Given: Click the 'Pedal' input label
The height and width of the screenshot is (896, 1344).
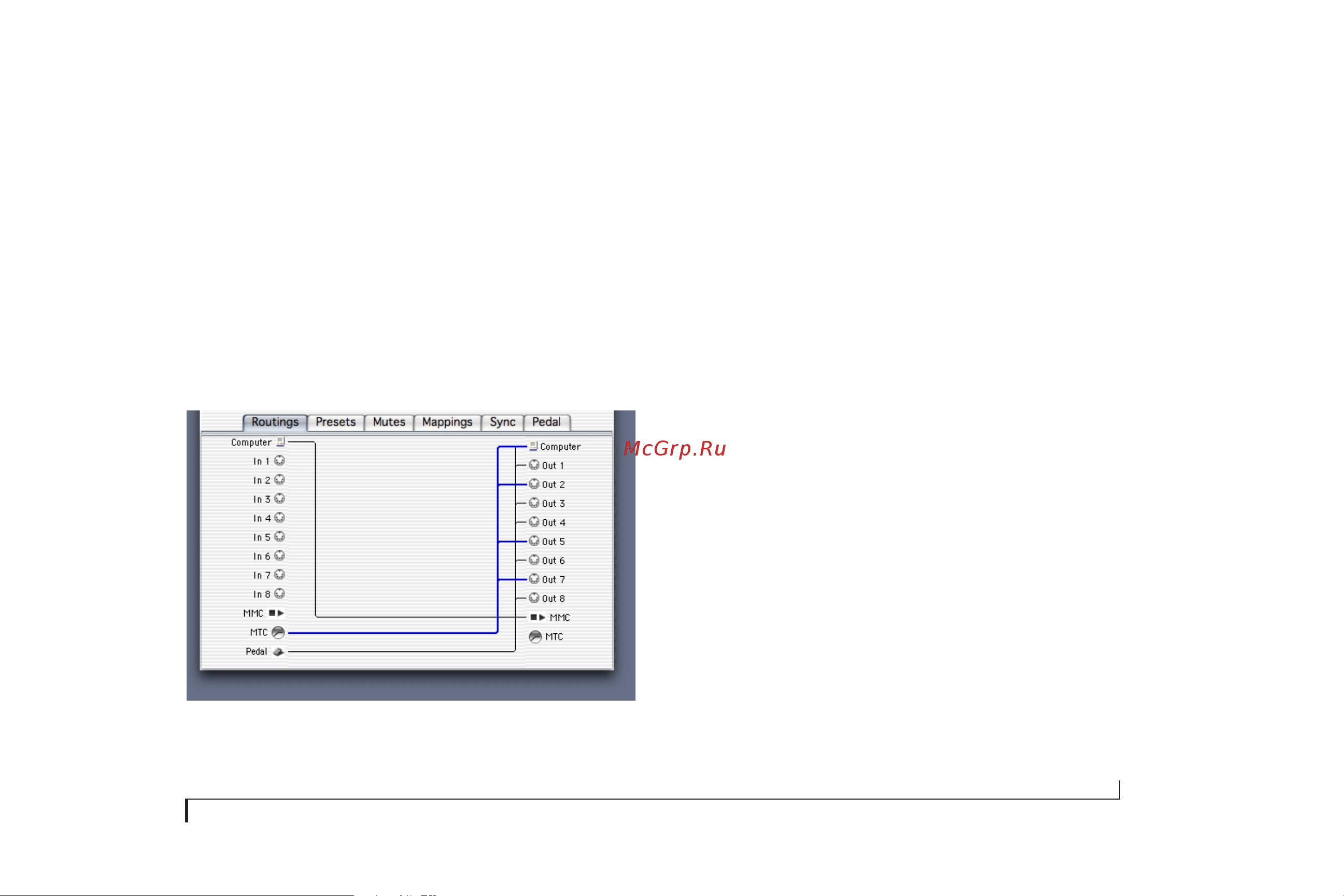Looking at the screenshot, I should point(257,651).
